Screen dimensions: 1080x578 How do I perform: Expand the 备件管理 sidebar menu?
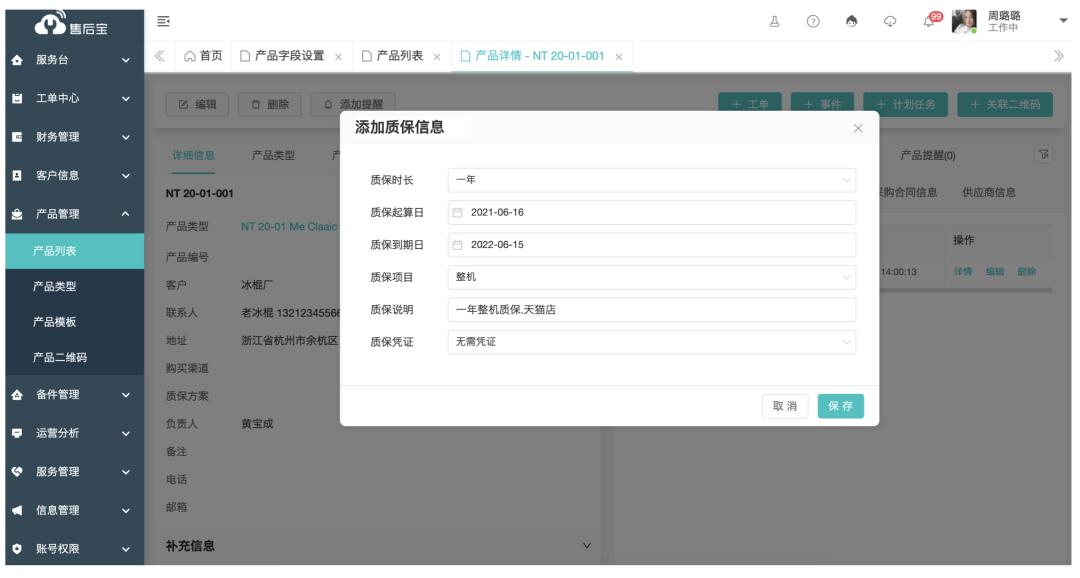coord(72,395)
